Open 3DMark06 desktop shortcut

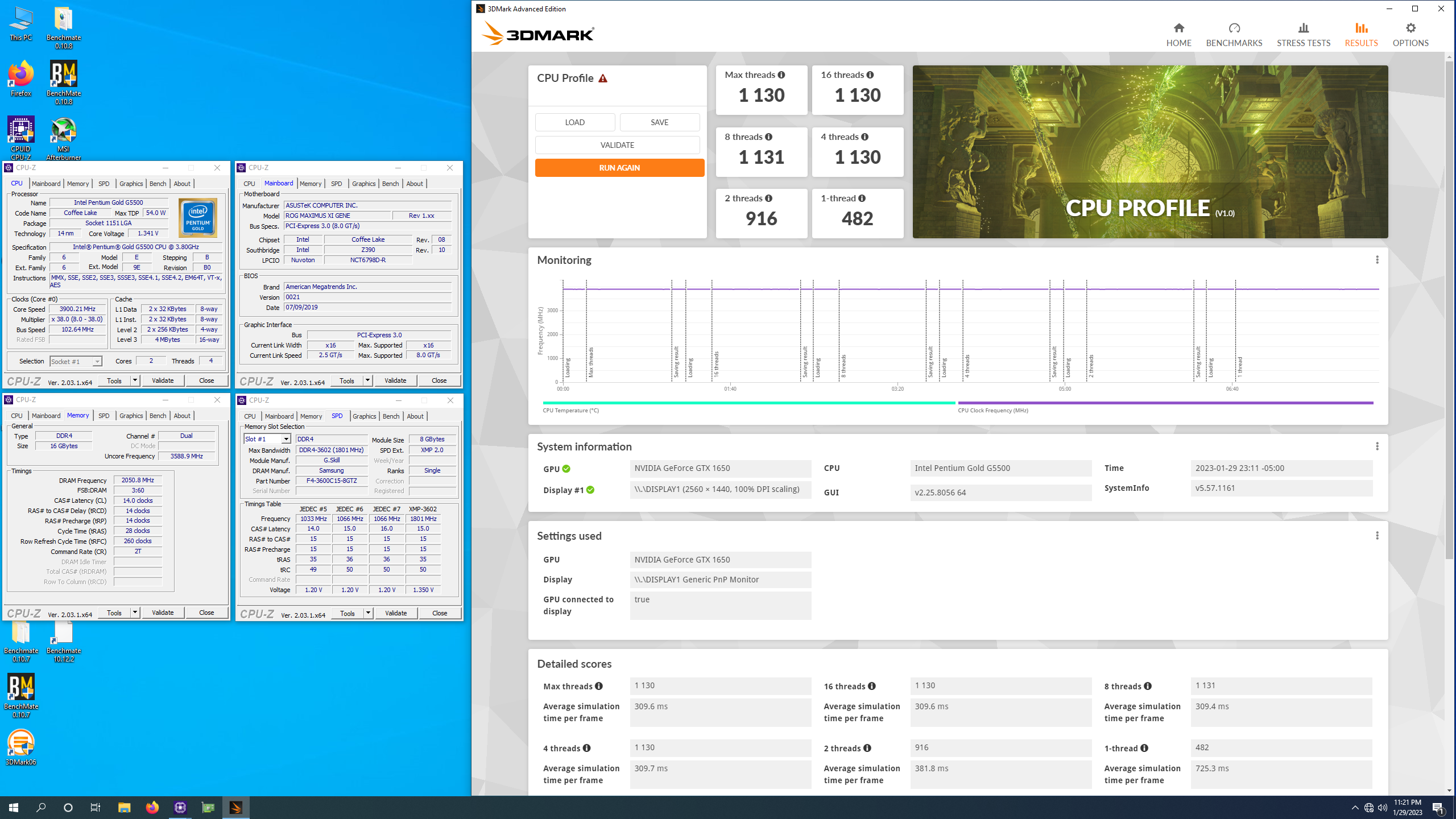[20, 747]
